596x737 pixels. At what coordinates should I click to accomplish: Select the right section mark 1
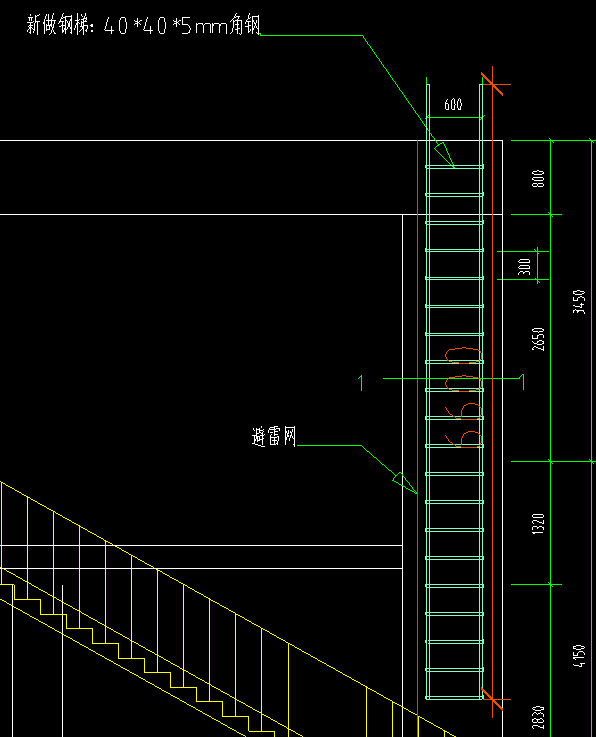pos(522,382)
